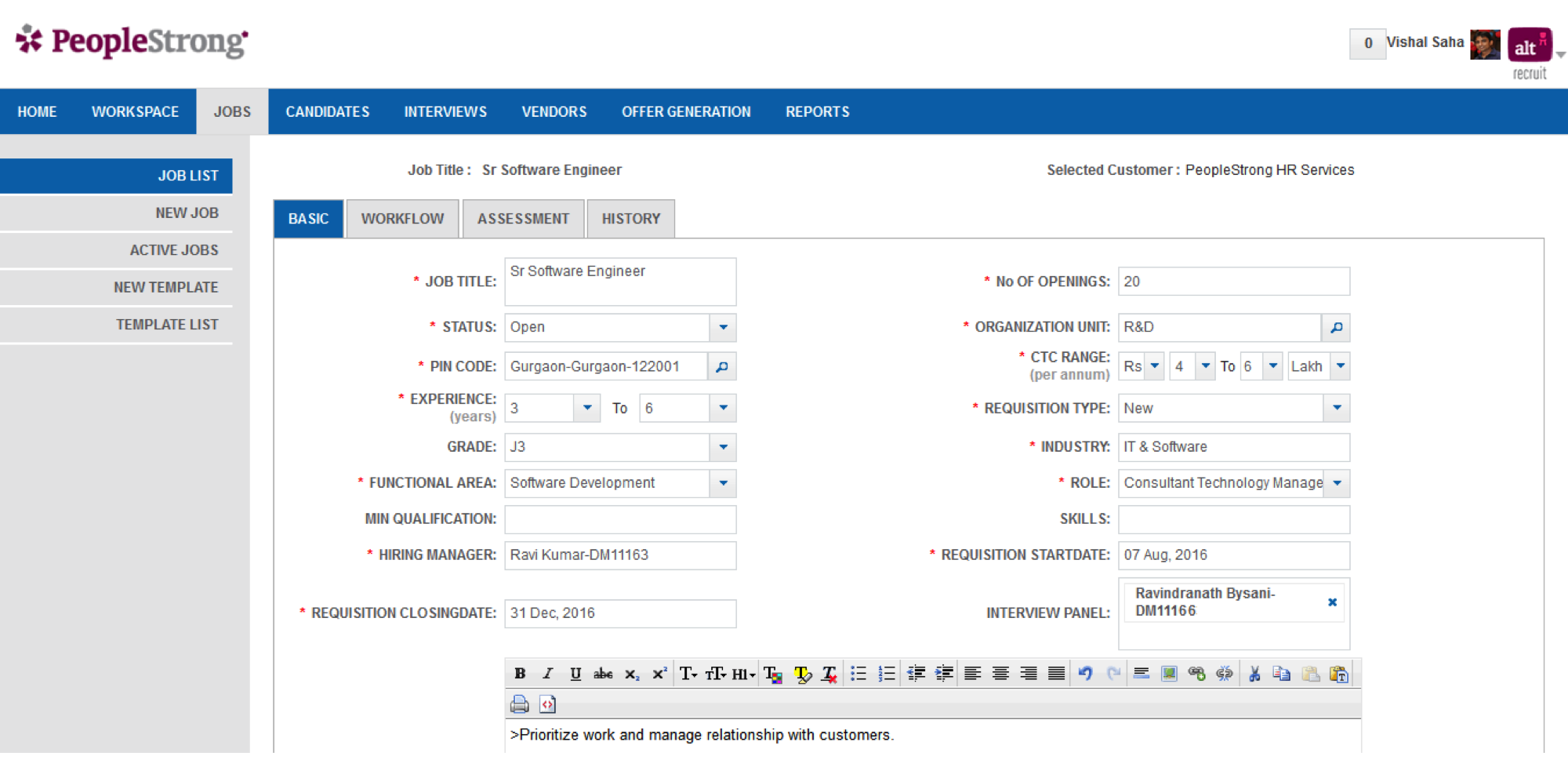Open the CTC unit Lakh dropdown
The width and height of the screenshot is (1568, 760).
(x=1341, y=366)
